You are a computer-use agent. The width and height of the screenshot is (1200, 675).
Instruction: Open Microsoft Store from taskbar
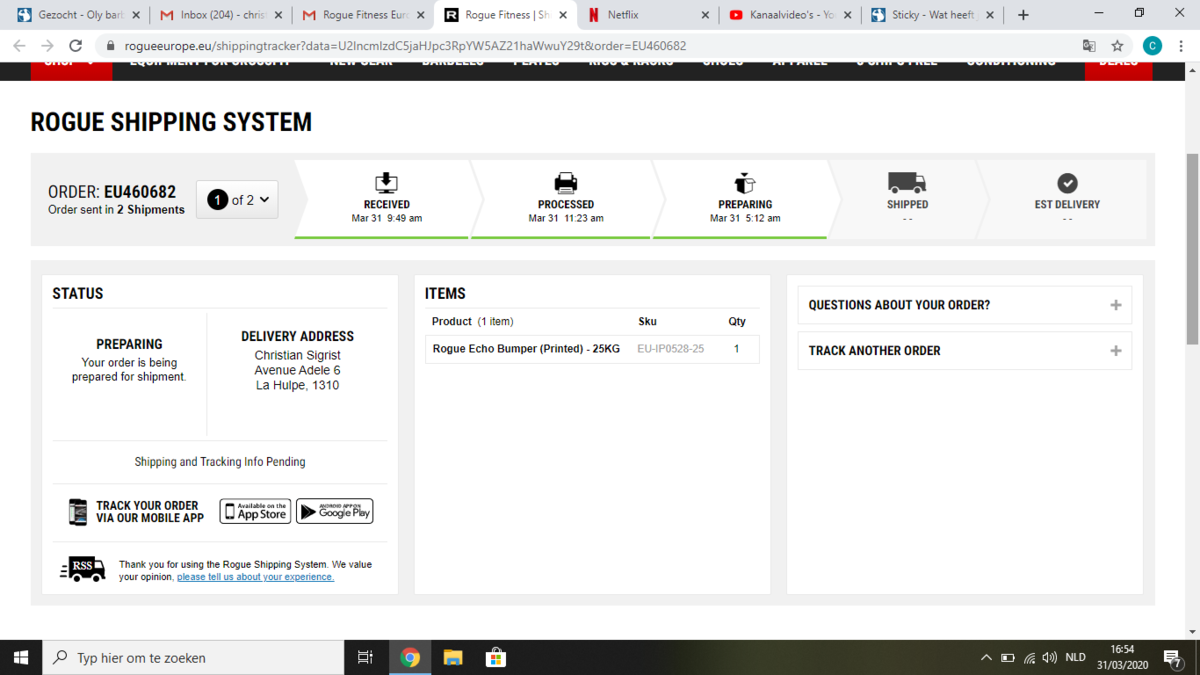click(x=495, y=657)
